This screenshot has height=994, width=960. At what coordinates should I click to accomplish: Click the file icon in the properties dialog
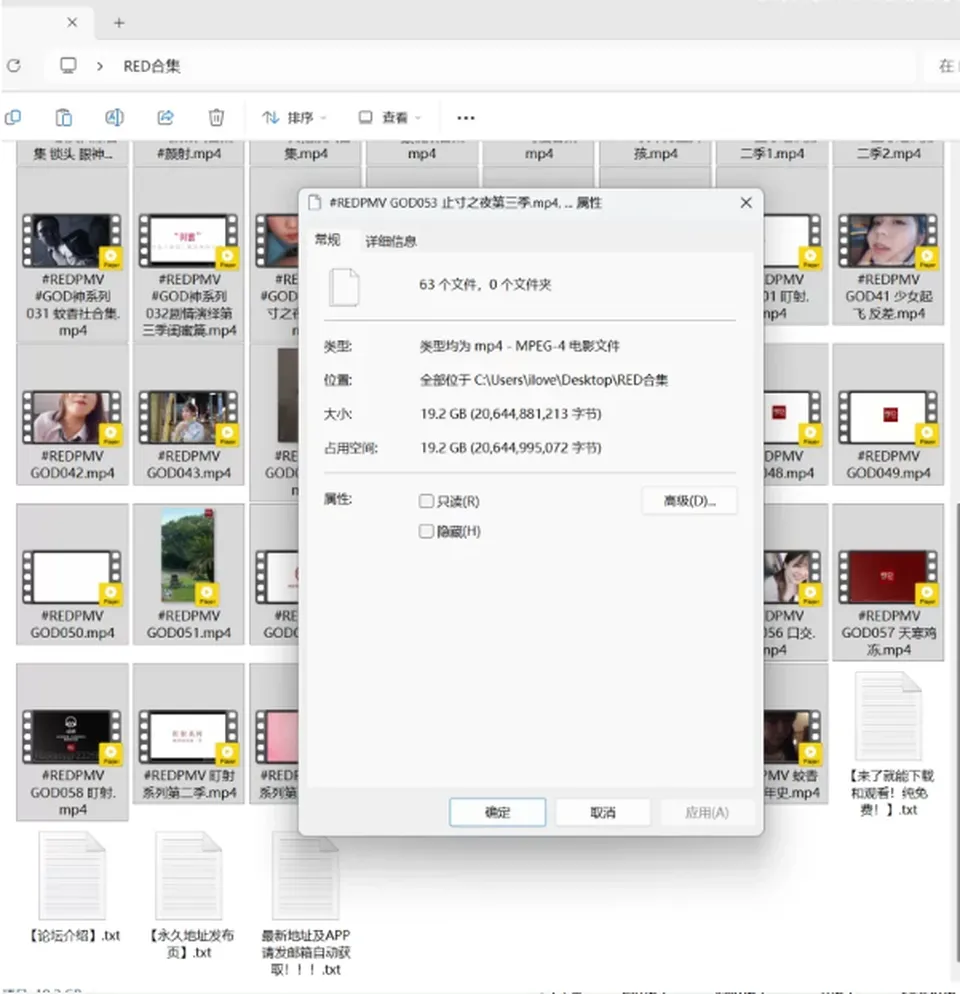[x=344, y=287]
